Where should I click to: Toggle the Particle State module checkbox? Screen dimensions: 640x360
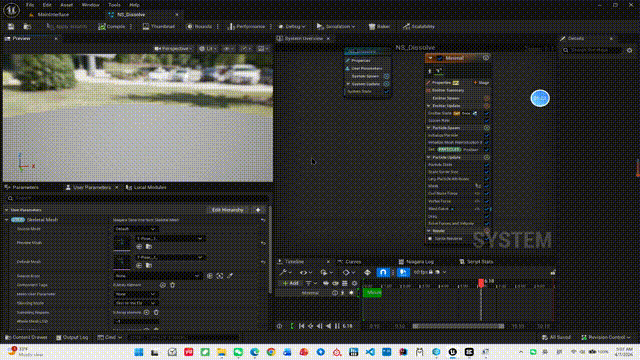coord(486,165)
